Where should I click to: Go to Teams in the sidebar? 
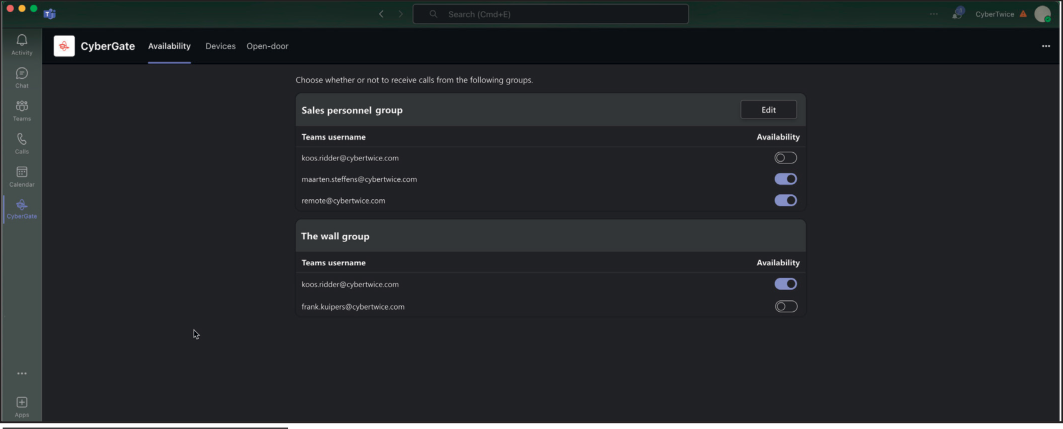click(22, 109)
